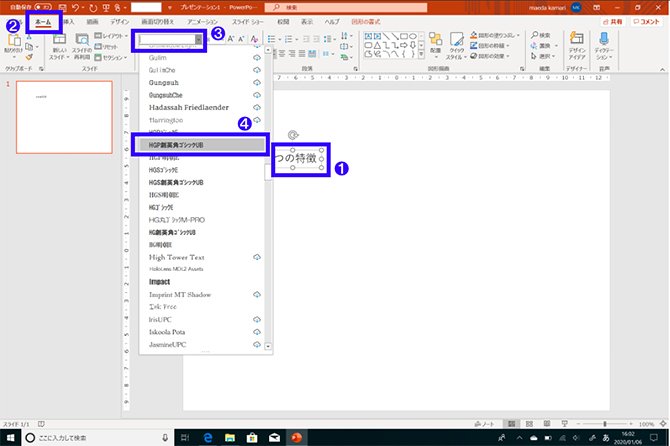Screen dimensions: 670x446
Task: Click the Paste clipboard icon
Action: [14, 41]
